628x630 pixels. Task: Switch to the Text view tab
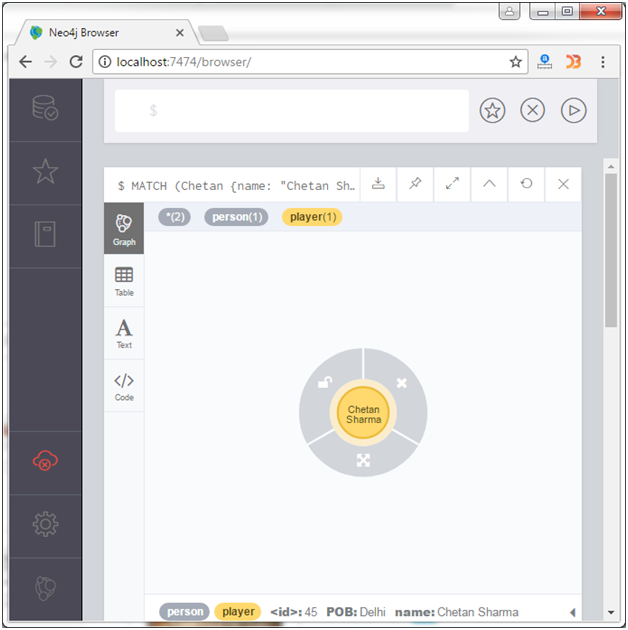[x=124, y=333]
